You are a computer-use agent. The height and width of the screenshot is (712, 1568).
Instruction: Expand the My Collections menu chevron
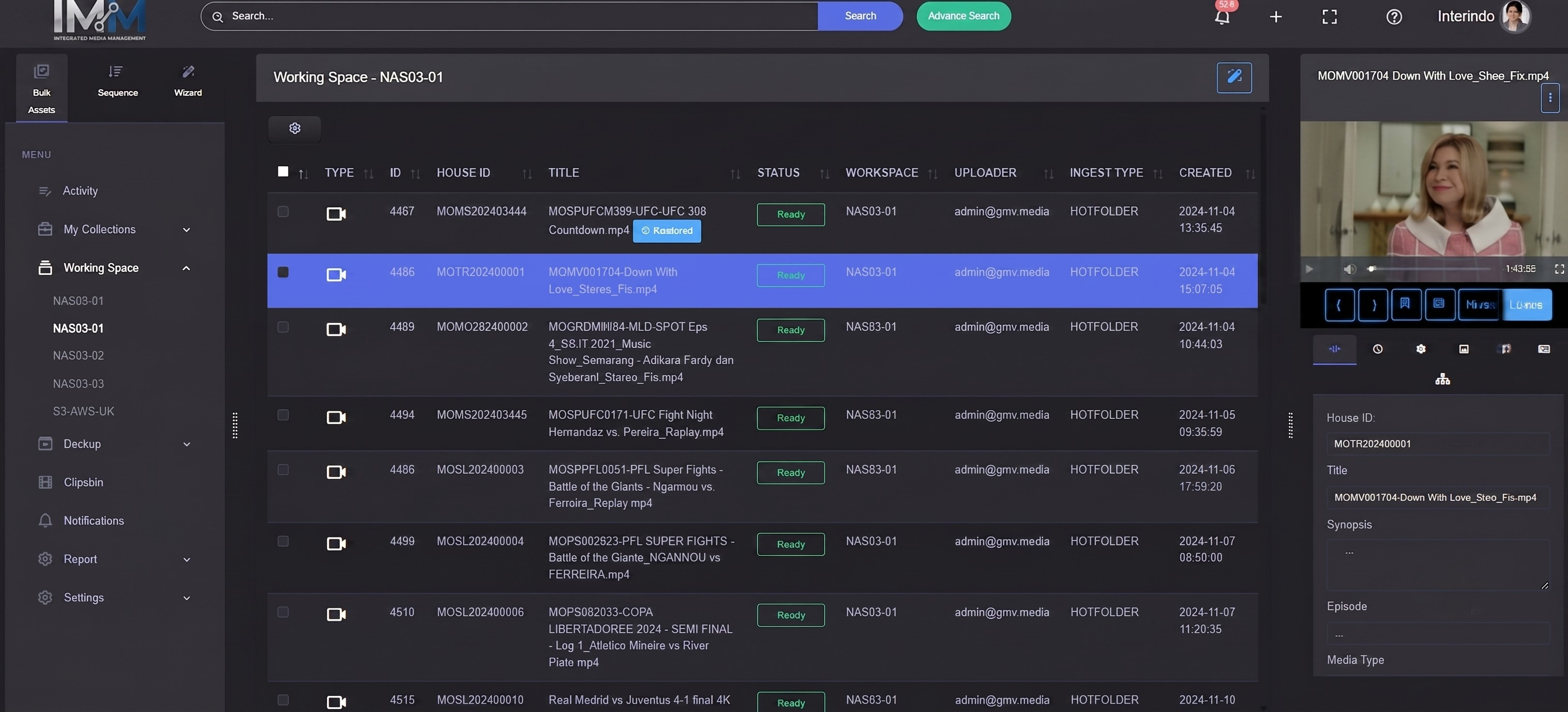click(x=186, y=230)
